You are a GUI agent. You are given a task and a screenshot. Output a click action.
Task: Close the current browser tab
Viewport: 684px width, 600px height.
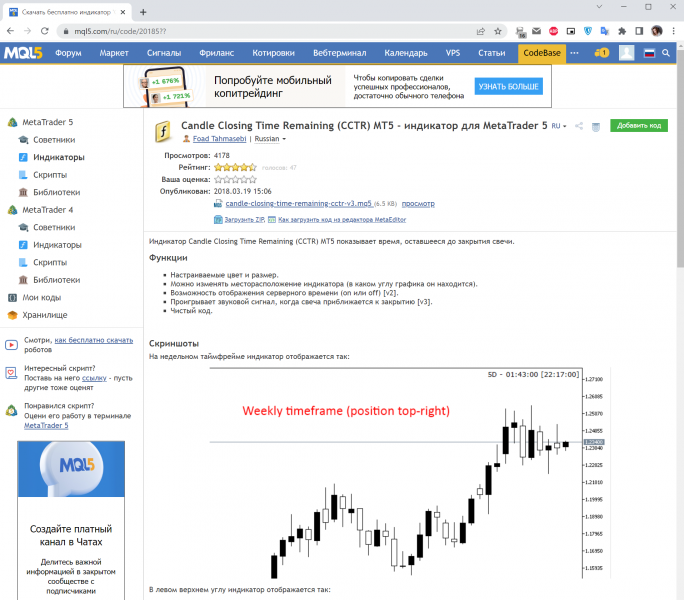(123, 12)
